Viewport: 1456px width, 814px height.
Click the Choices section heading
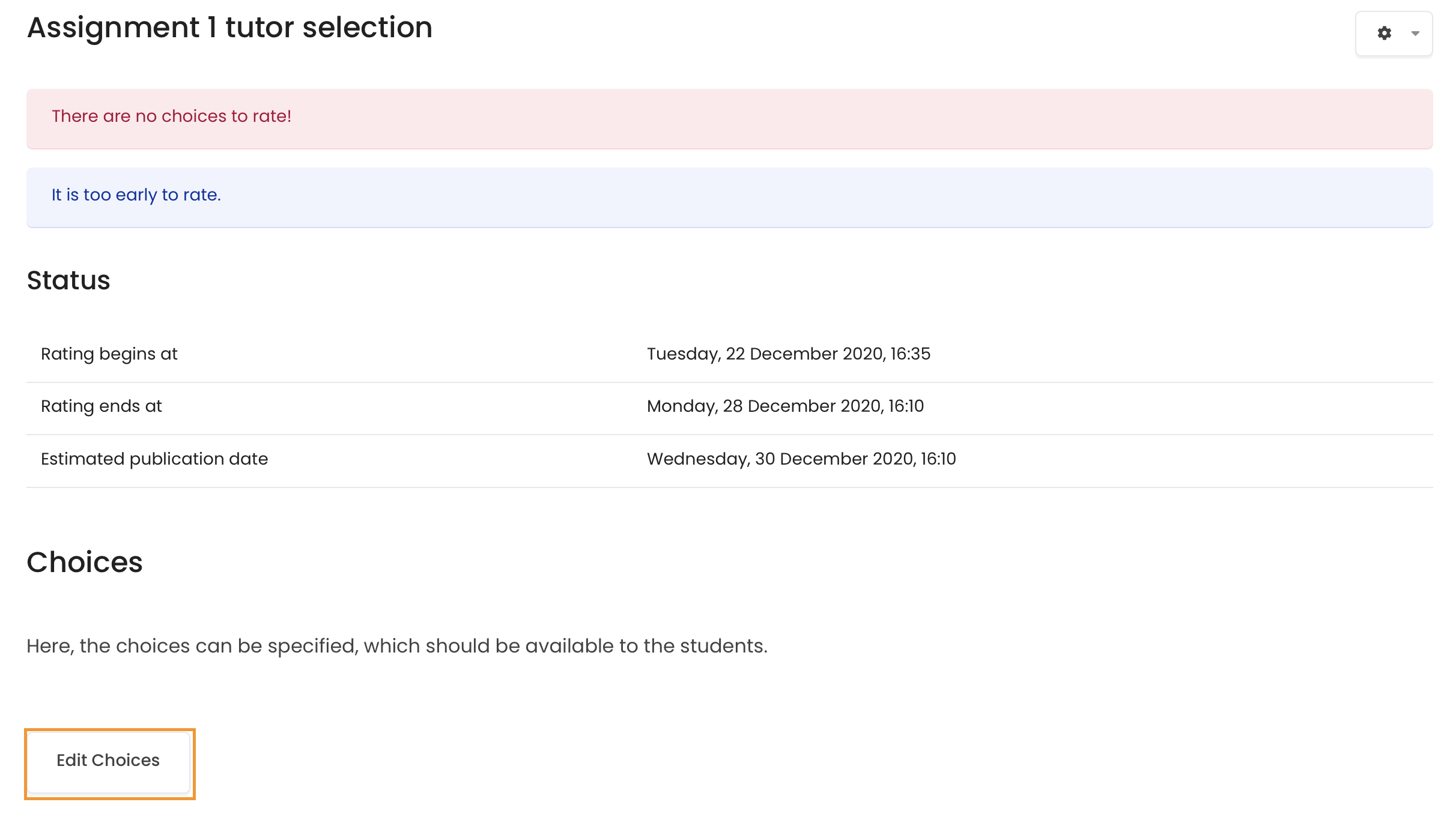[x=85, y=562]
